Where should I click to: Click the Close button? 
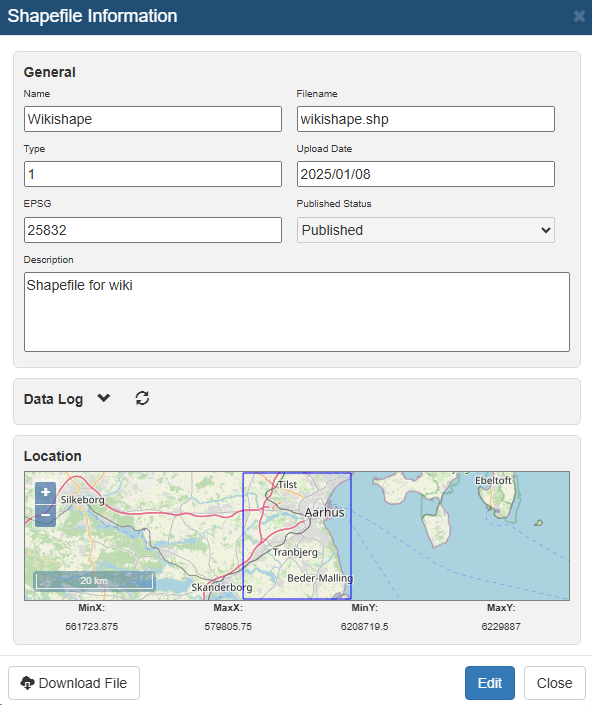[x=554, y=683]
